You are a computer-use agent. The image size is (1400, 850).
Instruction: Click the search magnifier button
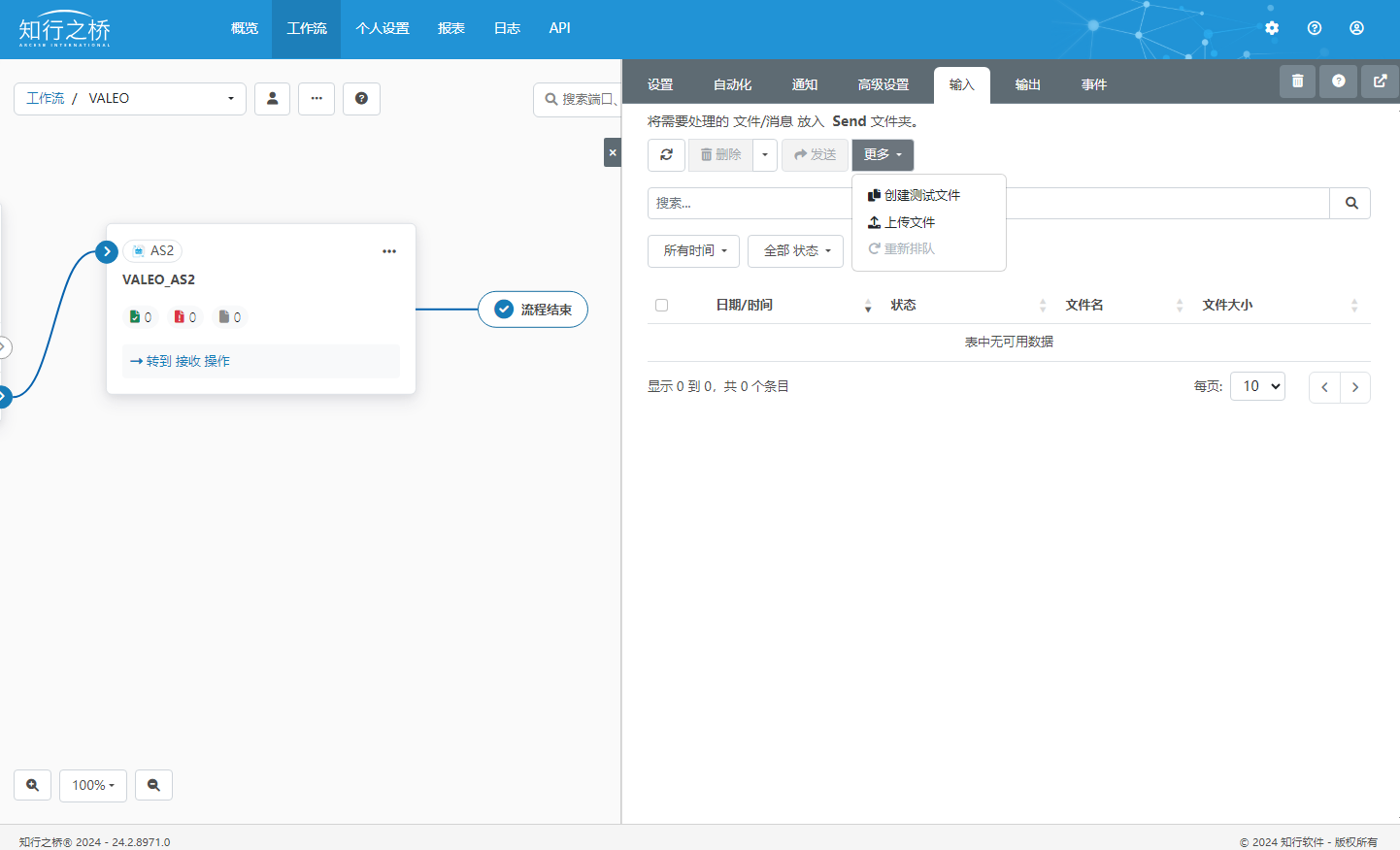[x=1350, y=203]
